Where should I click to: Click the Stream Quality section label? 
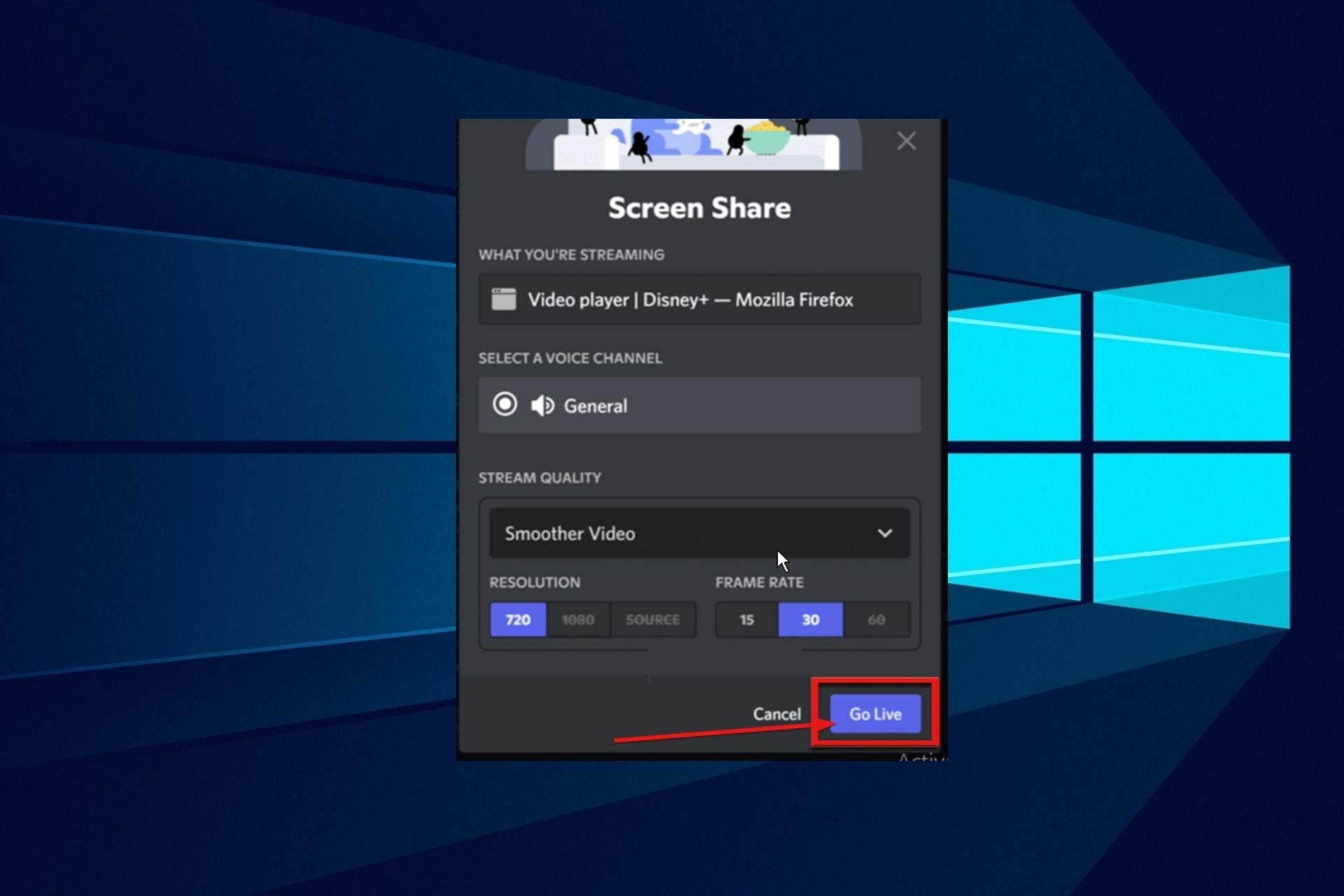tap(540, 477)
